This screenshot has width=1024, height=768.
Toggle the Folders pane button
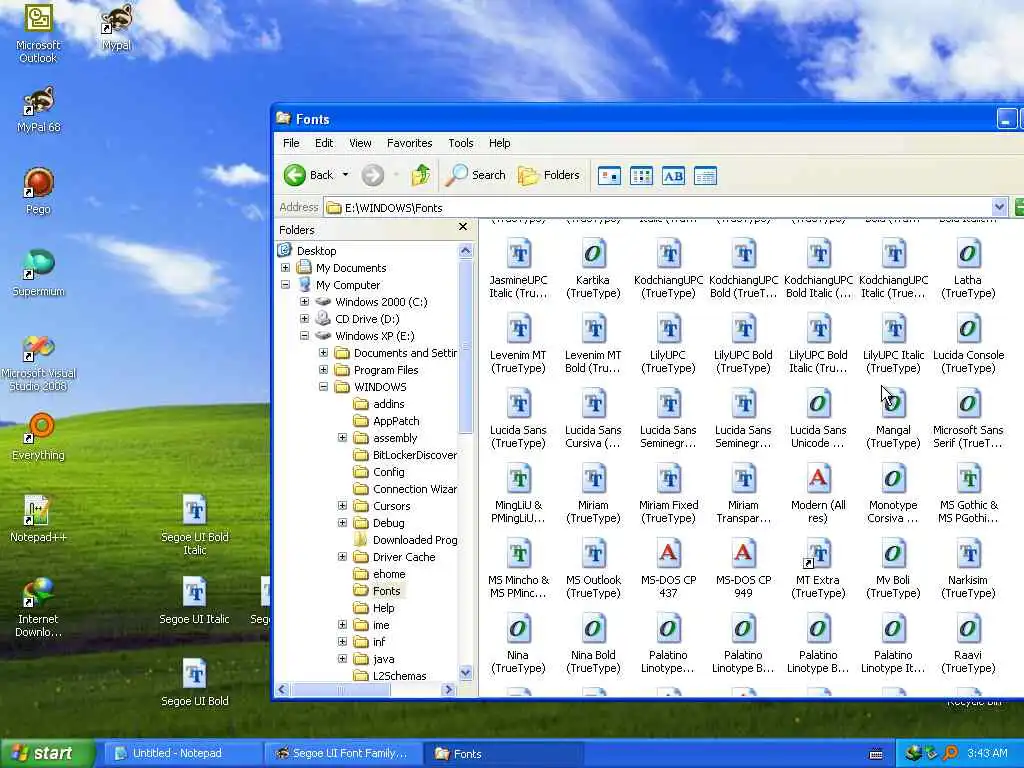(x=549, y=175)
